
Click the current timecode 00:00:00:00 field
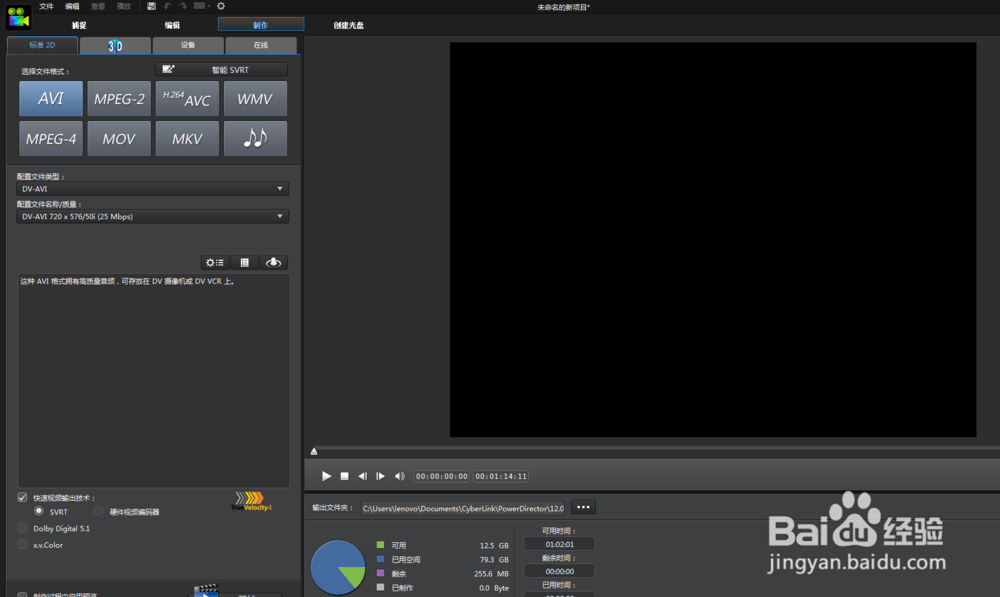click(441, 476)
